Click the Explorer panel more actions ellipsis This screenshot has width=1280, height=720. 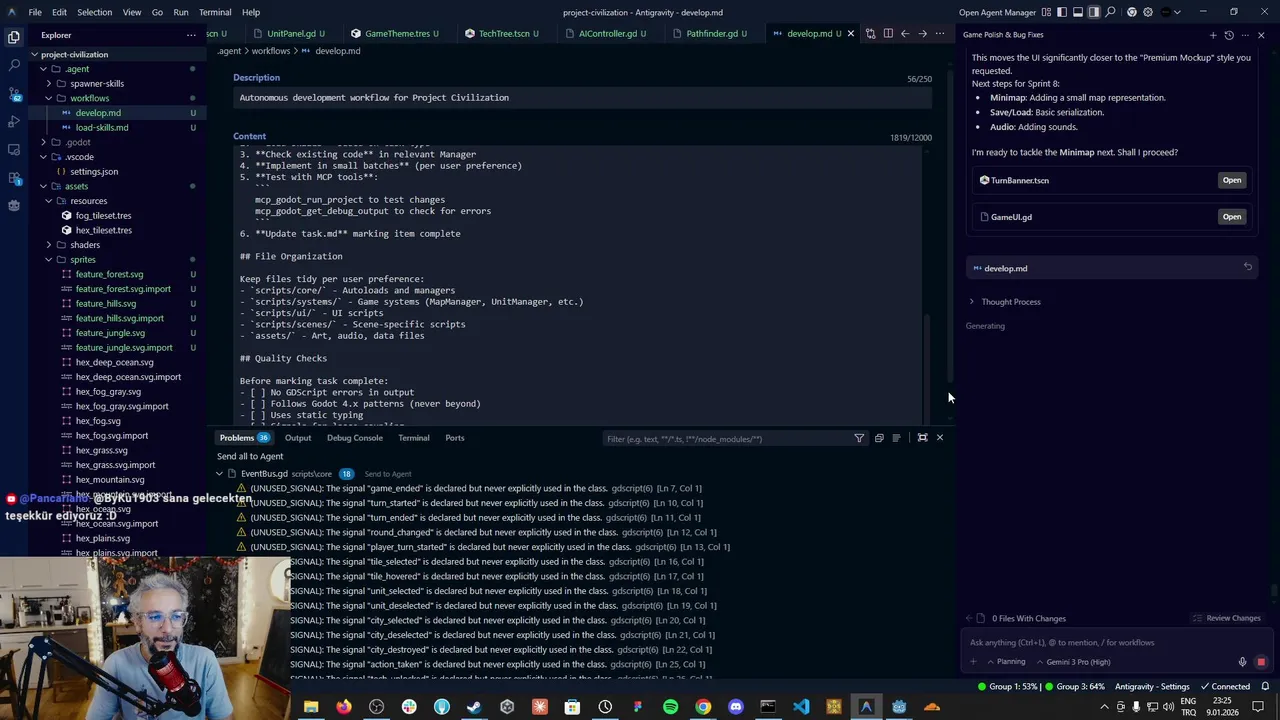[x=191, y=35]
